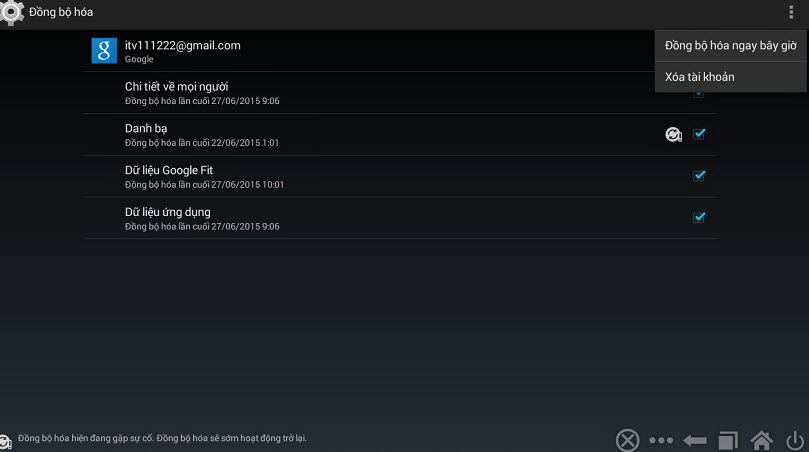Toggle the Dữ liệu Google Fit checkbox
This screenshot has width=809, height=452.
699,175
